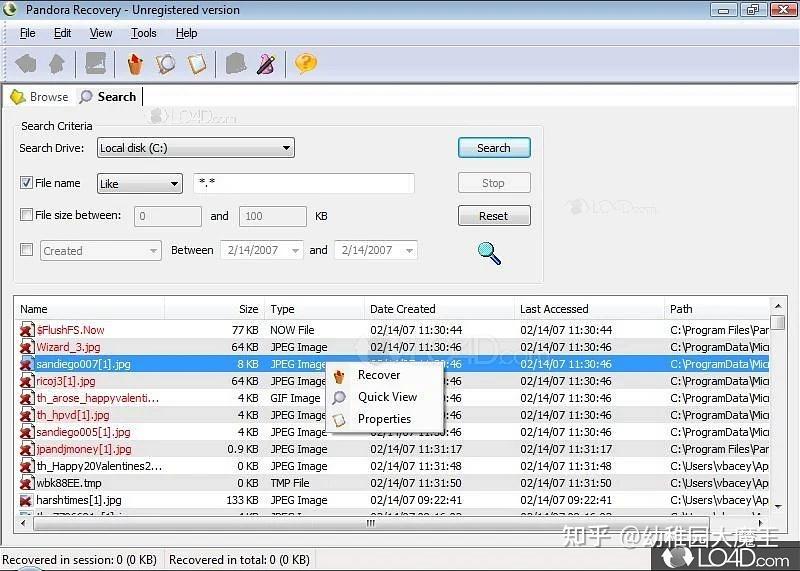Click the icon beside wbk88EE.tmp
Image resolution: width=800 pixels, height=571 pixels.
(x=27, y=483)
